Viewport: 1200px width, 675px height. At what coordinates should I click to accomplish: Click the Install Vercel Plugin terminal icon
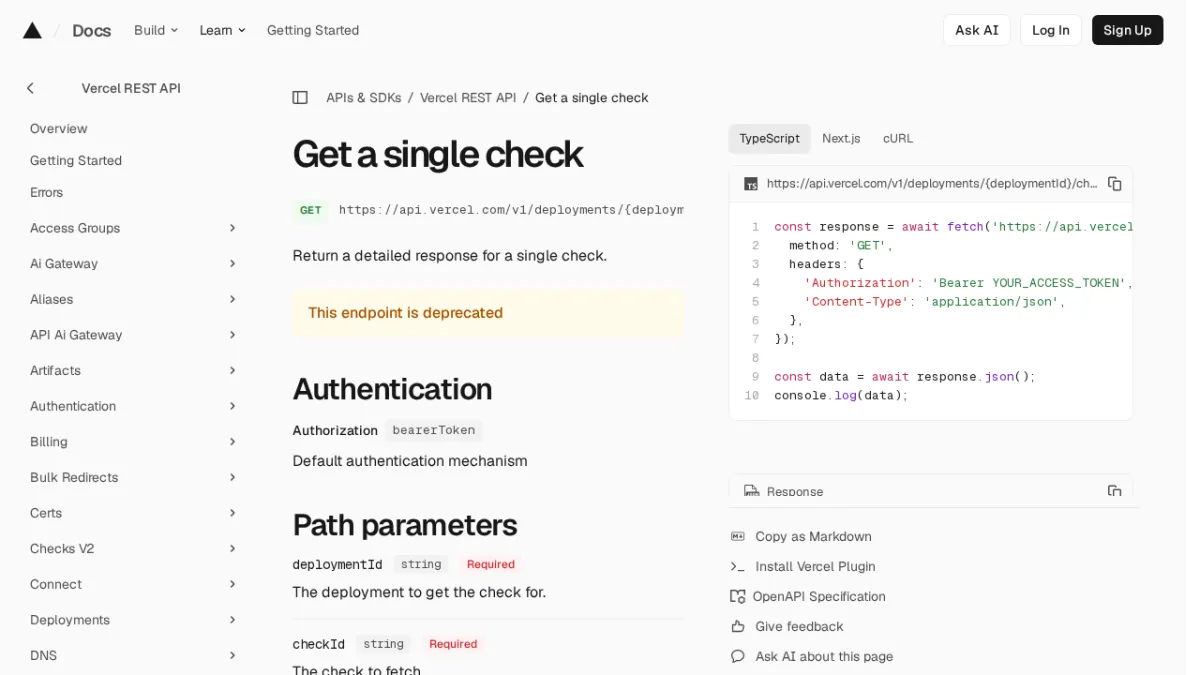pyautogui.click(x=738, y=567)
